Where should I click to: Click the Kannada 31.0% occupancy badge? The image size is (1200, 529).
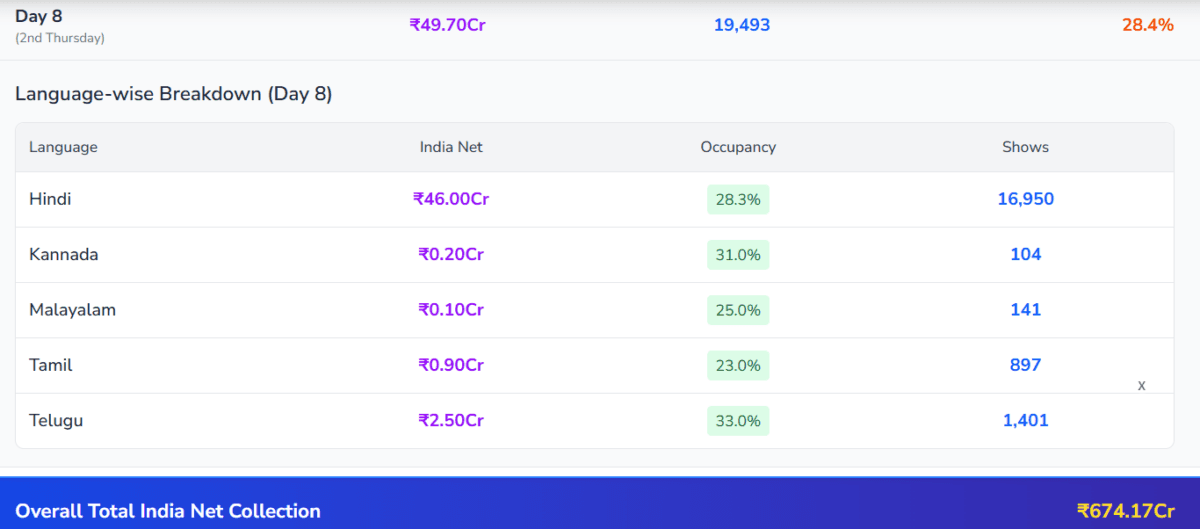click(x=738, y=255)
